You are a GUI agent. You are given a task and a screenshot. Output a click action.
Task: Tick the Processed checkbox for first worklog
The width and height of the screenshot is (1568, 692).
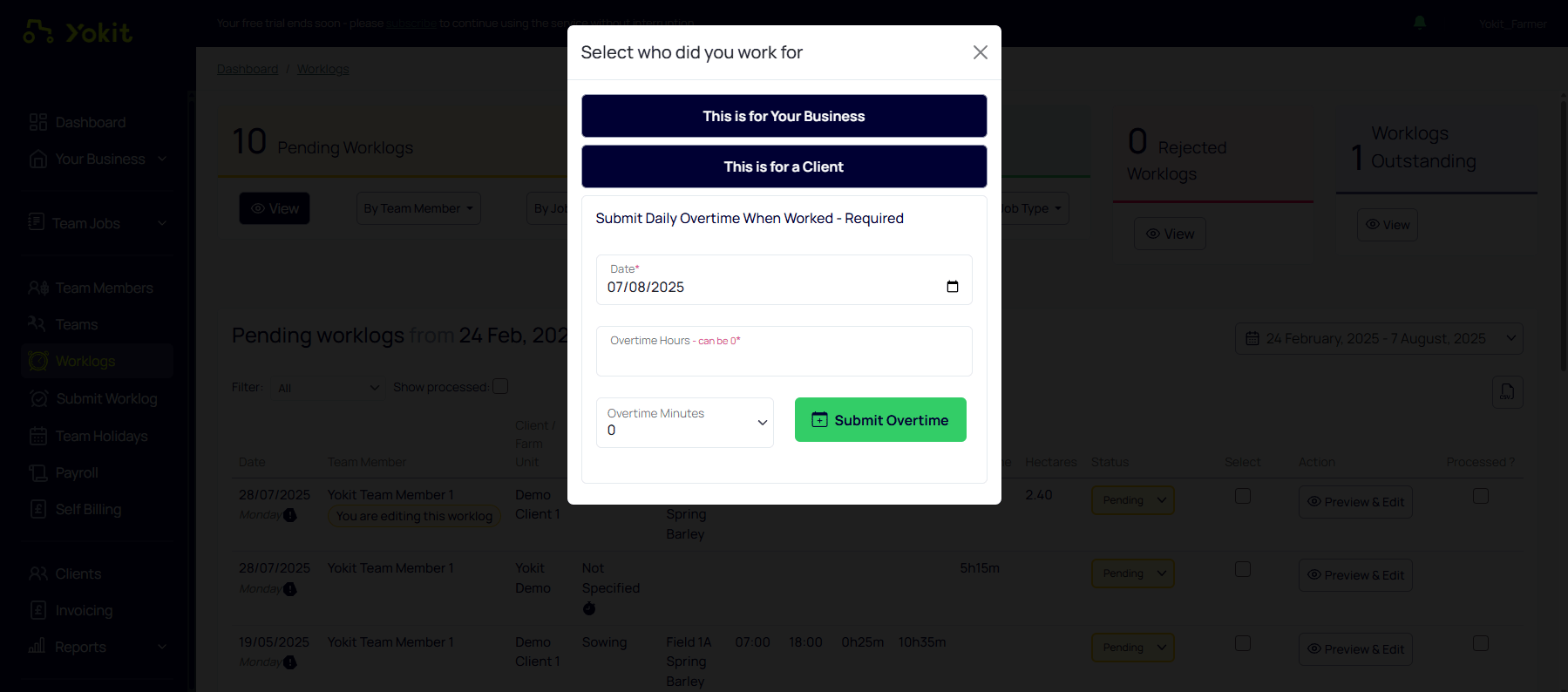1480,496
